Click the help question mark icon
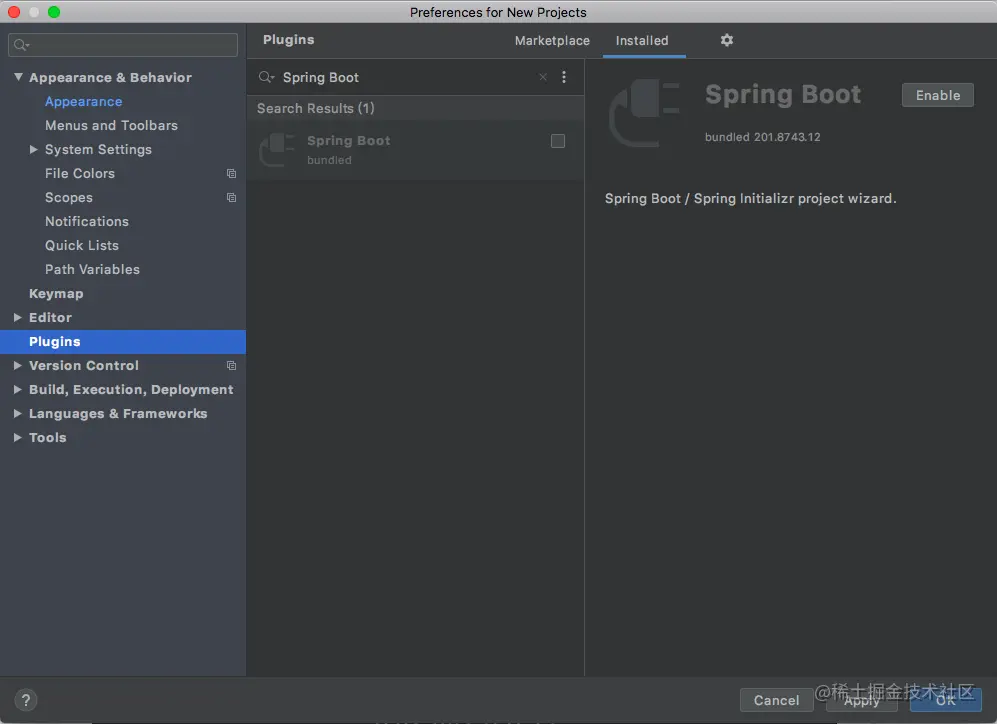 point(25,700)
